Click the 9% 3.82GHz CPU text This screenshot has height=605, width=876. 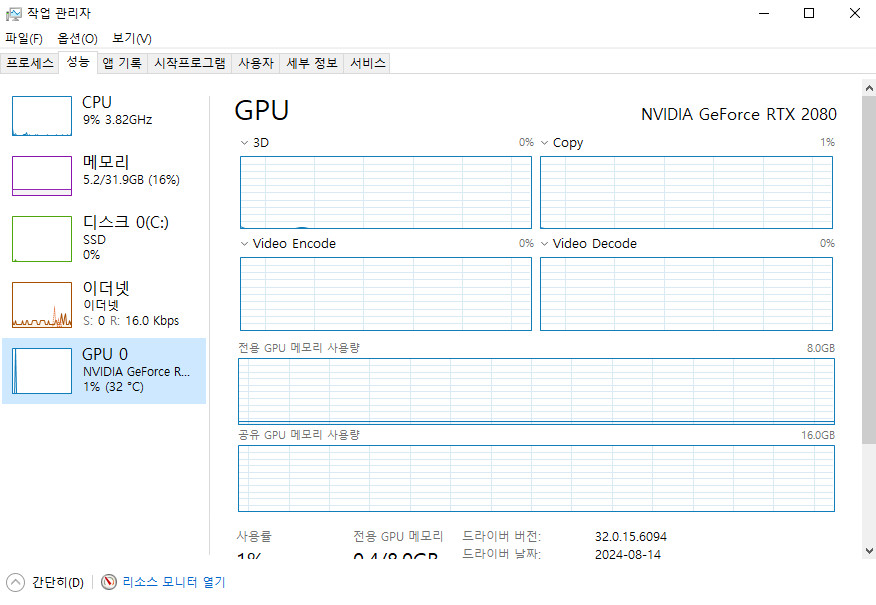117,120
